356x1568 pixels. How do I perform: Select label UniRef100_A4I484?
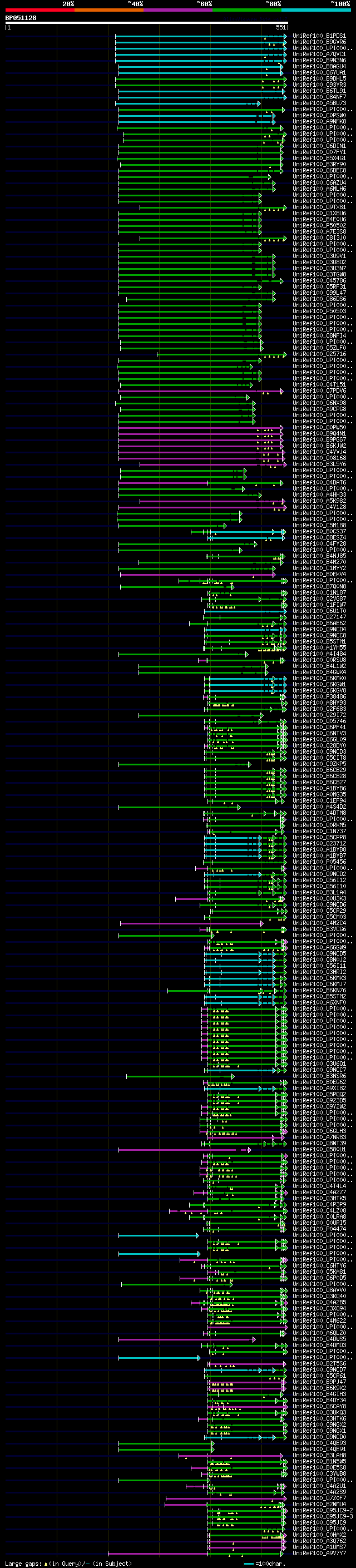[x=319, y=654]
